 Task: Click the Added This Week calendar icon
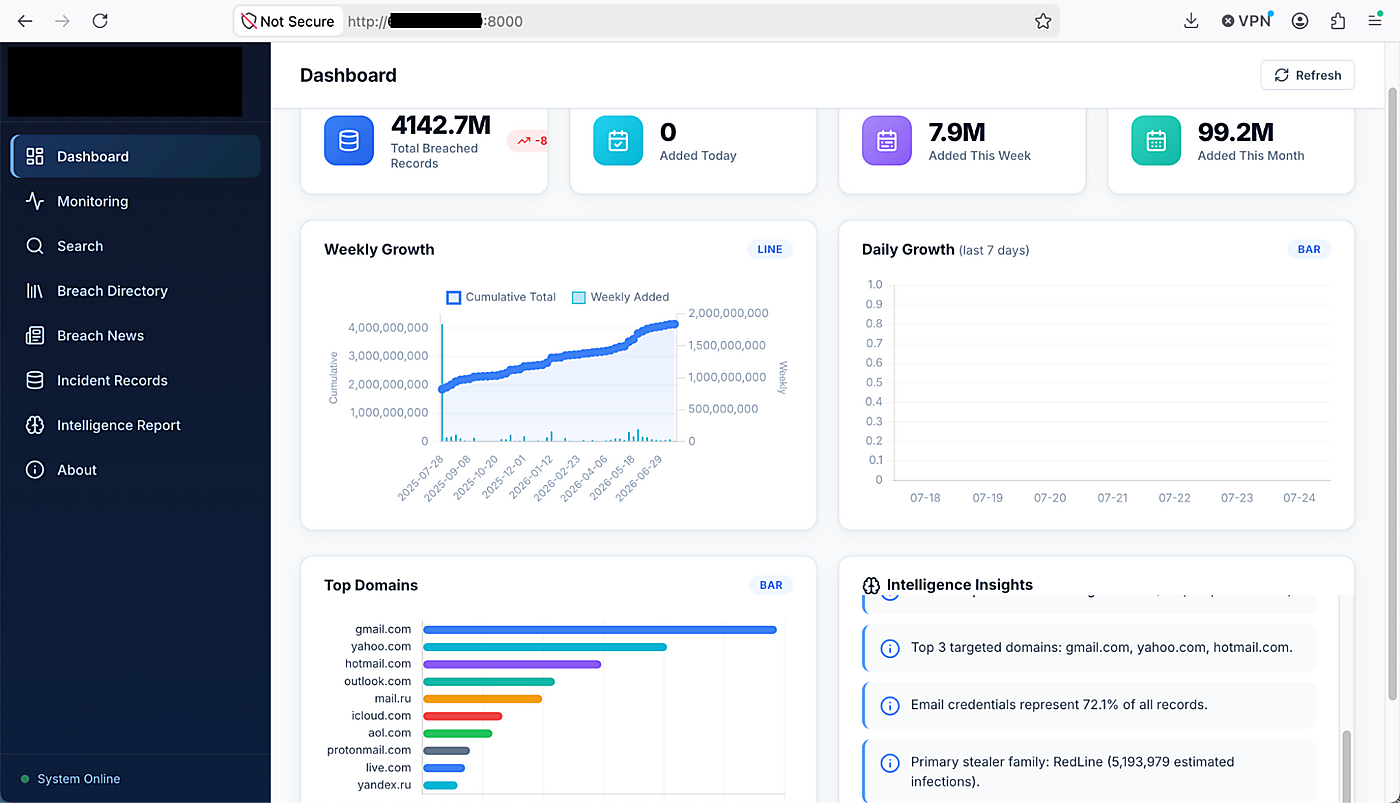pyautogui.click(x=887, y=141)
